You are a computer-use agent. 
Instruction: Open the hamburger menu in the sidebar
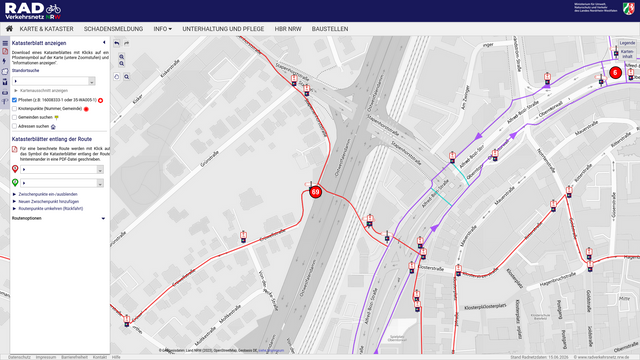pyautogui.click(x=5, y=43)
